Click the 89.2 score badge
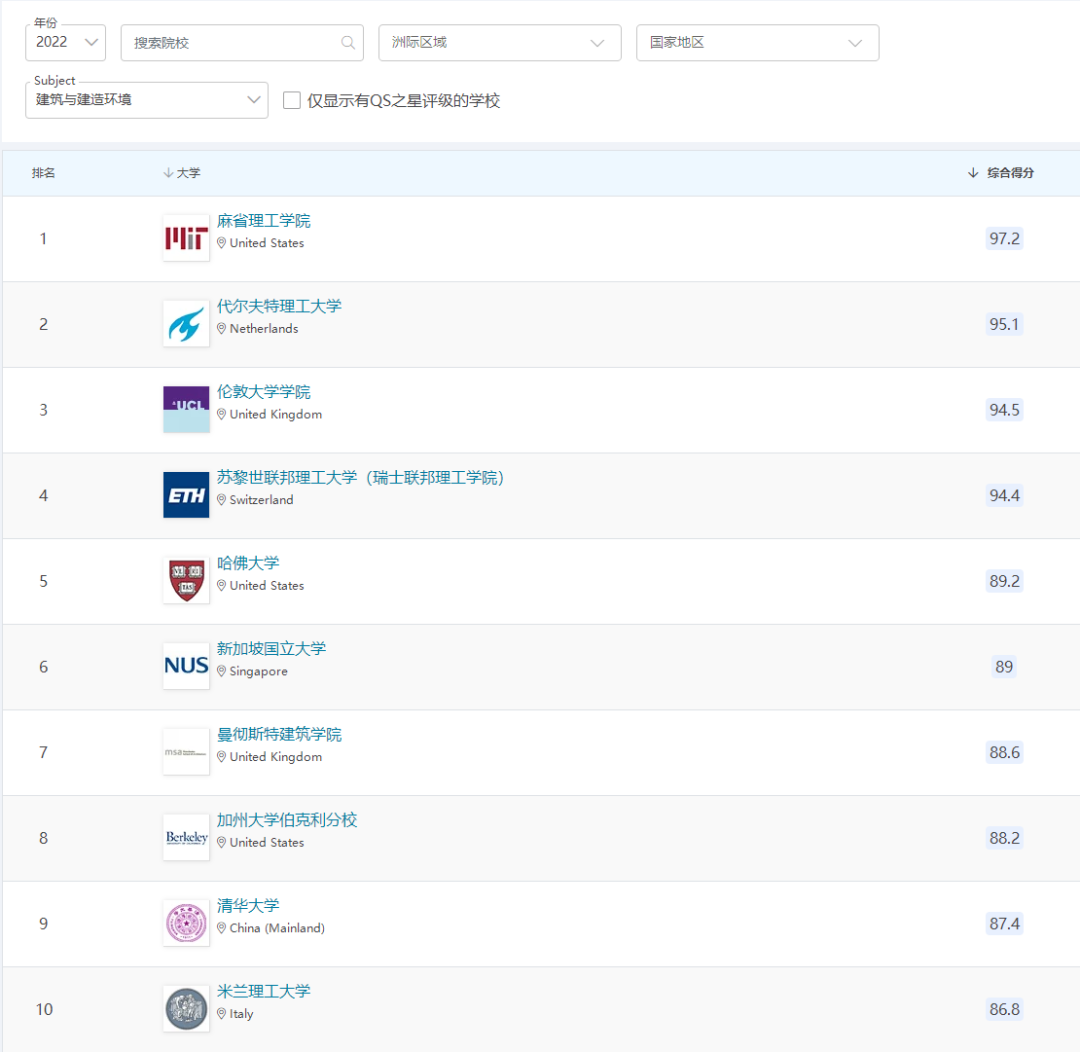This screenshot has height=1052, width=1080. (1004, 581)
